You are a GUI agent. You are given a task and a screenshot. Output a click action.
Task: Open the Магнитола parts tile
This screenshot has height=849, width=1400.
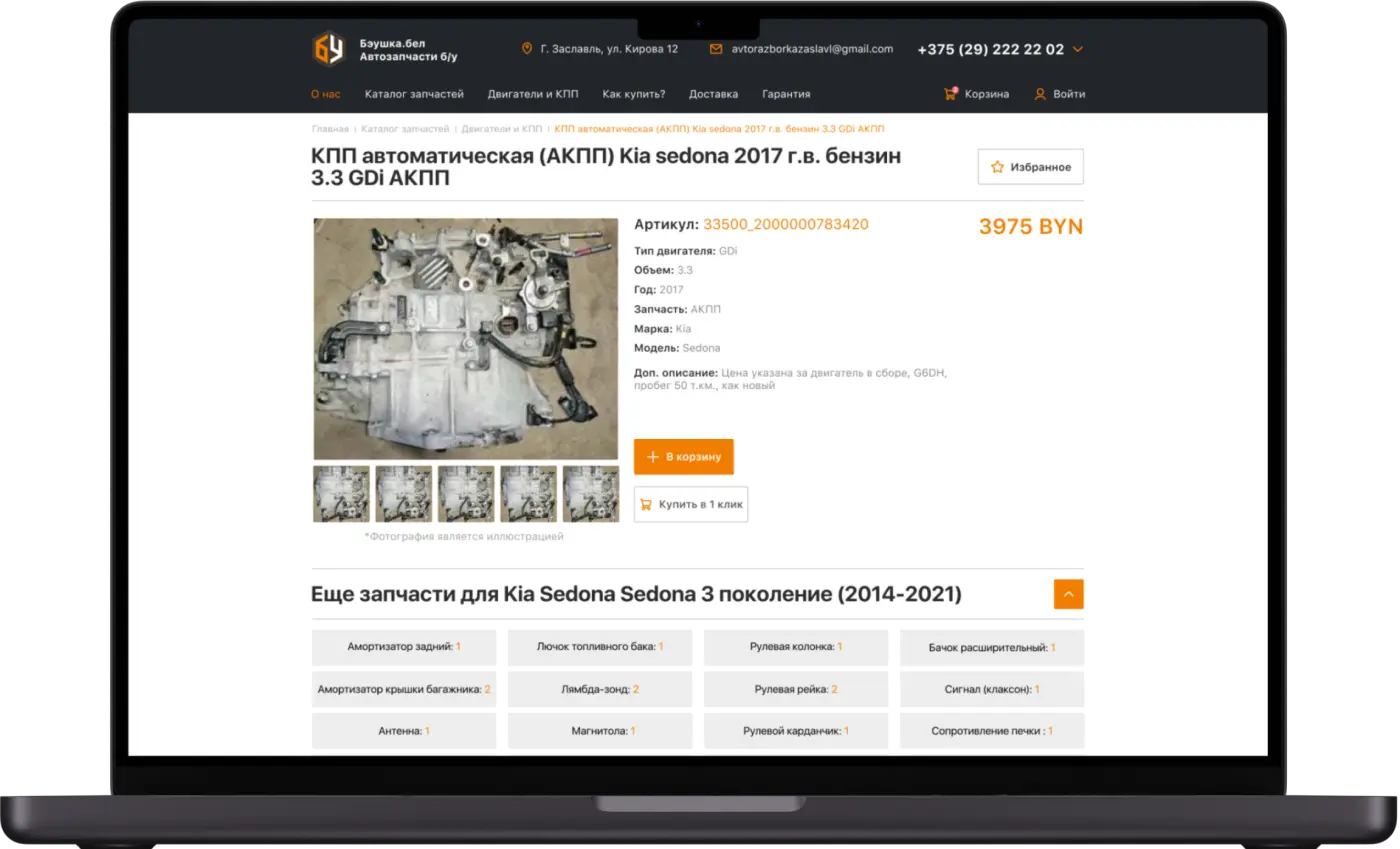(x=600, y=732)
